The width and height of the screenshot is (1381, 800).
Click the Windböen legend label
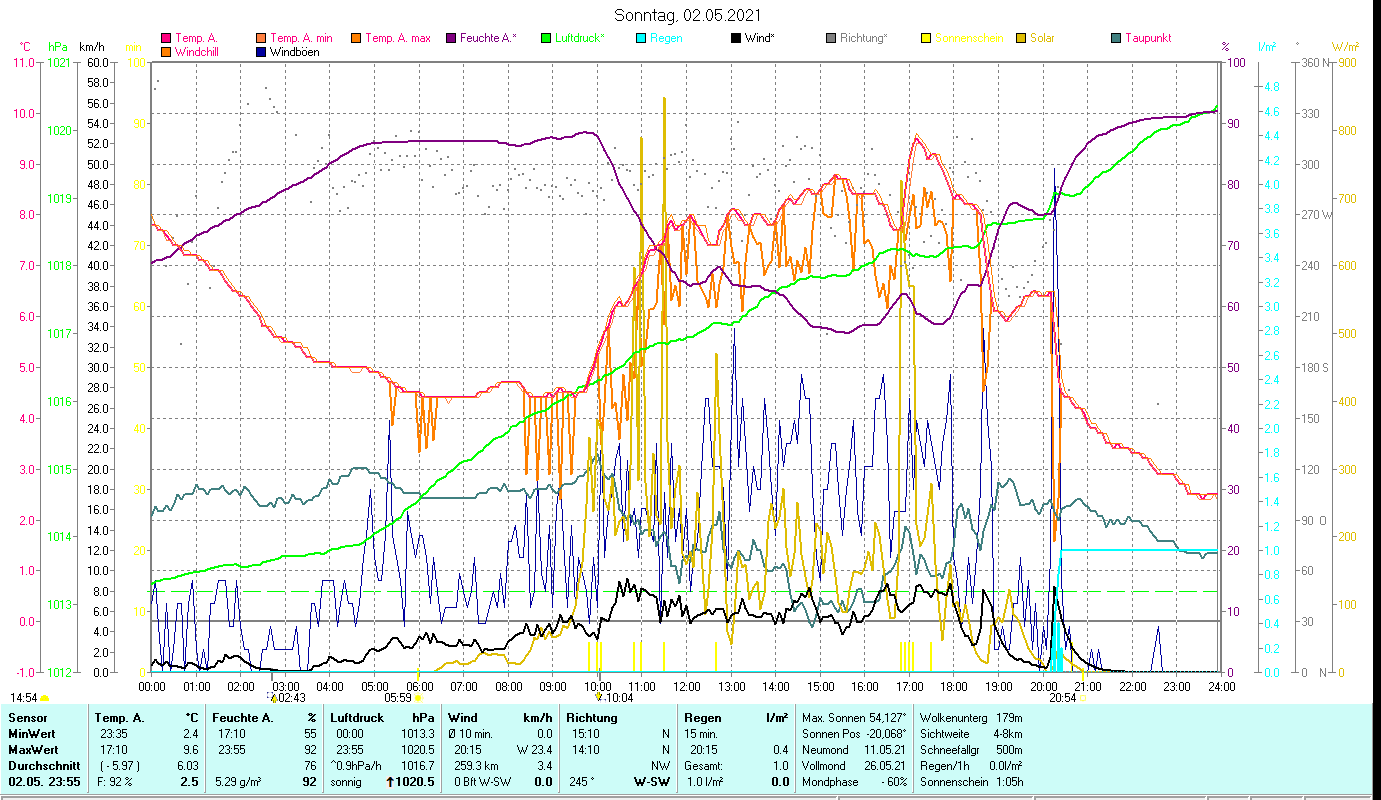click(295, 52)
